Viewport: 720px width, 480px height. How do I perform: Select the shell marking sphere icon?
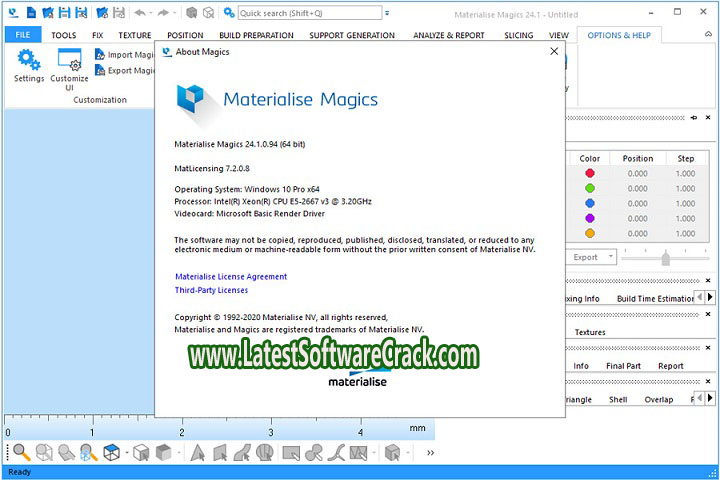tap(265, 452)
